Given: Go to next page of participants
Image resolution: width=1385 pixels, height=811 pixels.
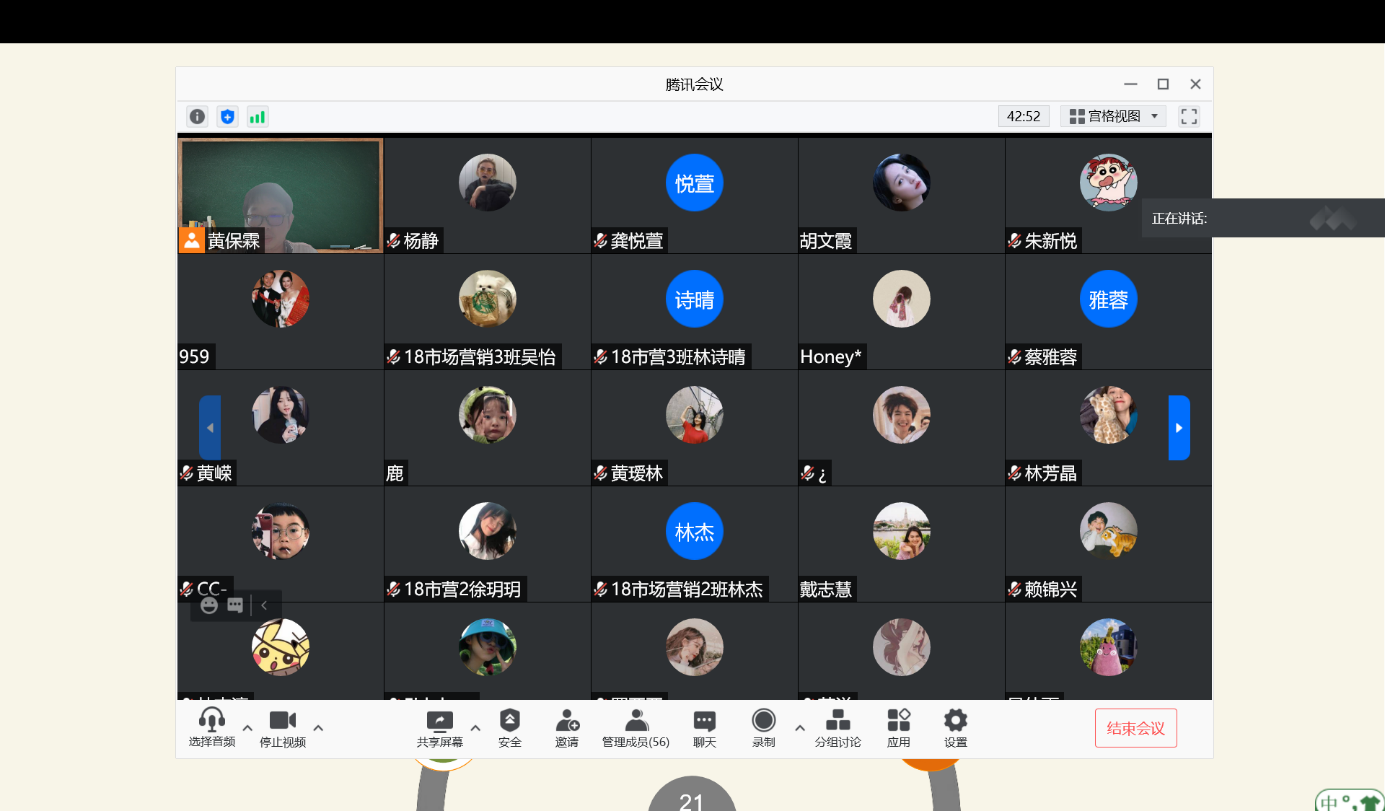Looking at the screenshot, I should click(x=1179, y=428).
